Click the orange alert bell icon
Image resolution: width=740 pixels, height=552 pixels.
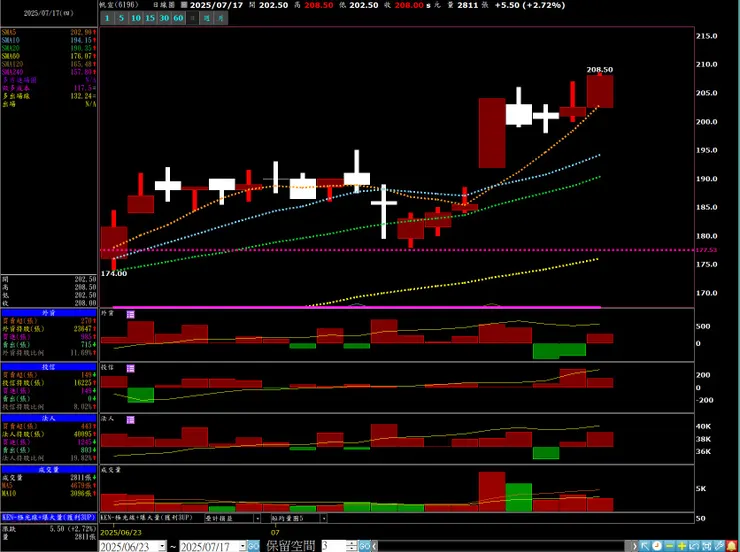click(732, 546)
